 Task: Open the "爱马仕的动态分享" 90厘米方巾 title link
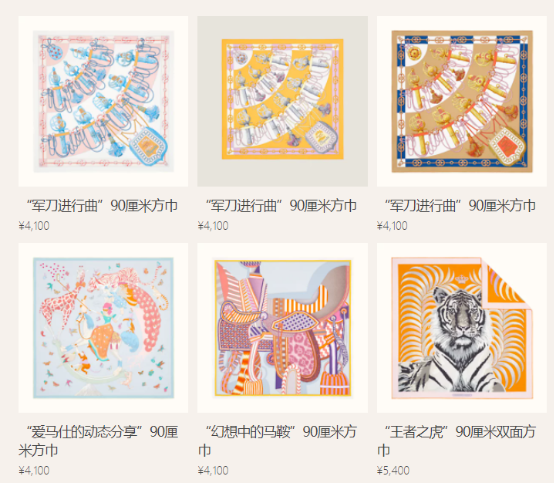pyautogui.click(x=99, y=441)
